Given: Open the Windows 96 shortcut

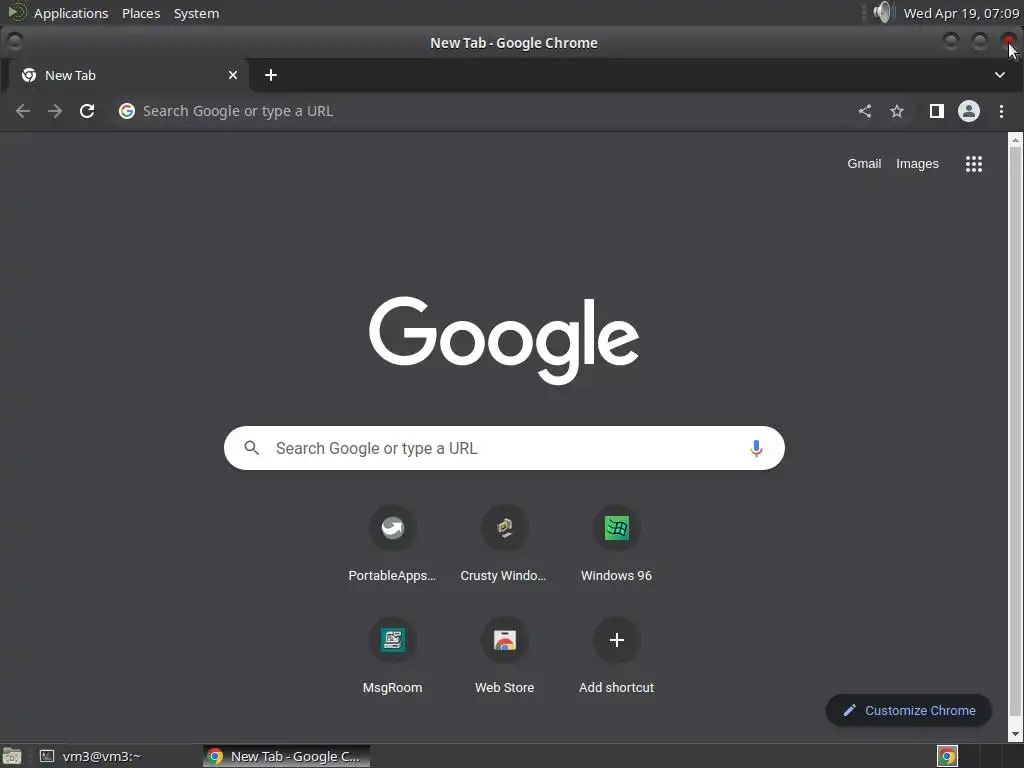Looking at the screenshot, I should tap(616, 543).
